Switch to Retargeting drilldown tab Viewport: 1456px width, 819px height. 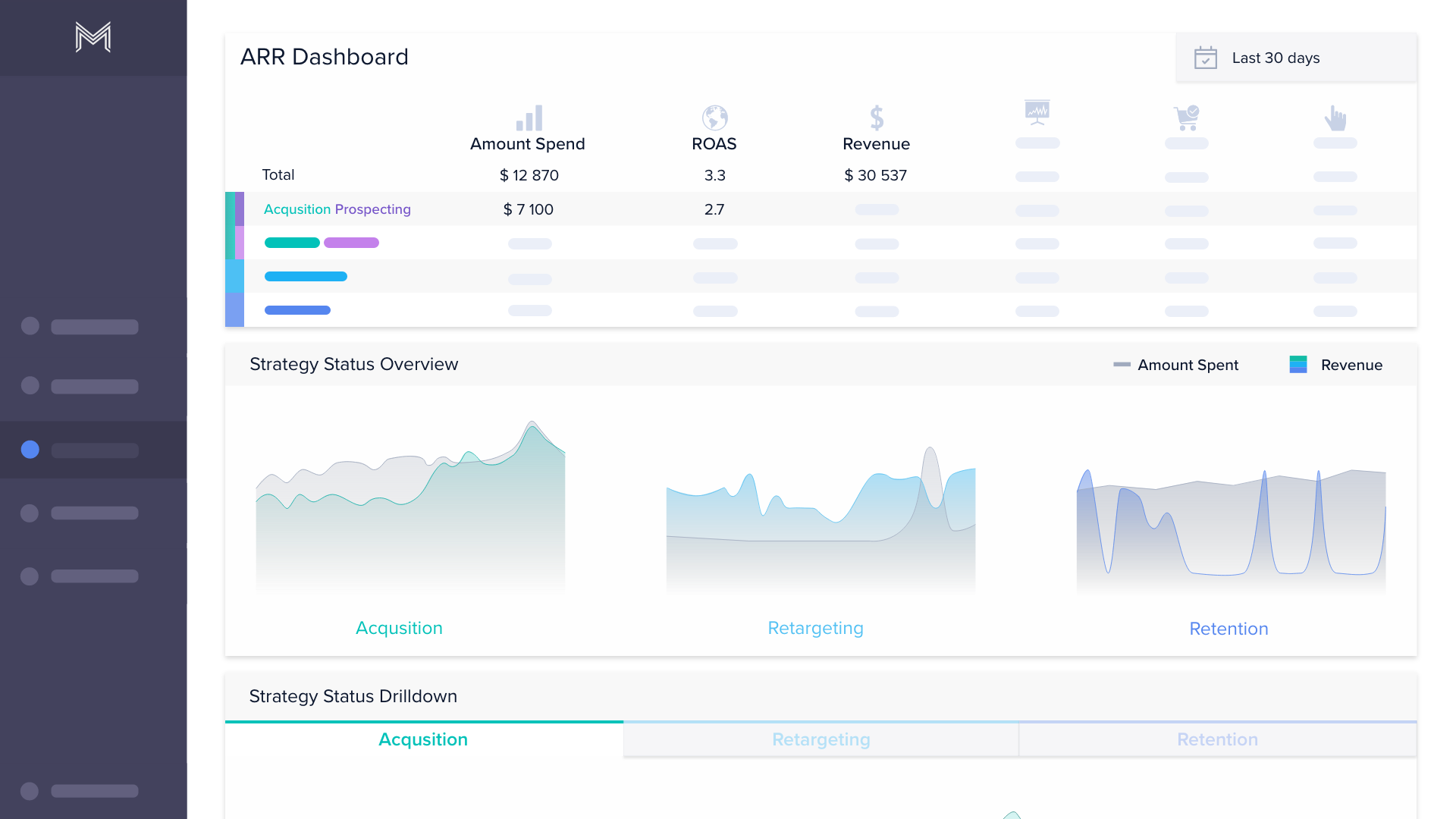coord(821,739)
